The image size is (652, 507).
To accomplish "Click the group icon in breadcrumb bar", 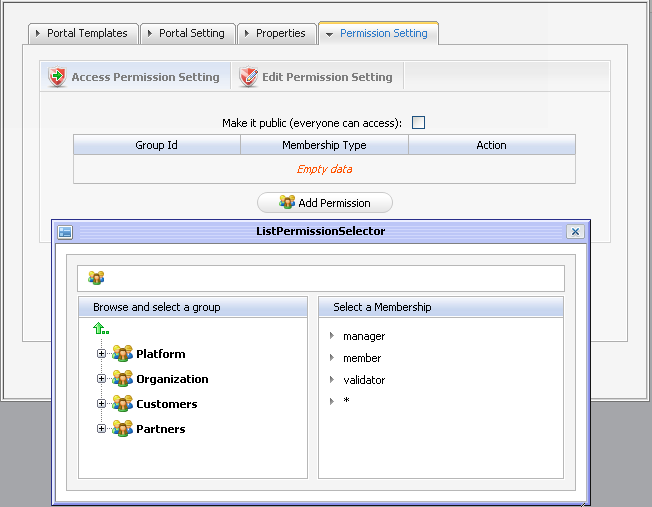I will point(96,278).
